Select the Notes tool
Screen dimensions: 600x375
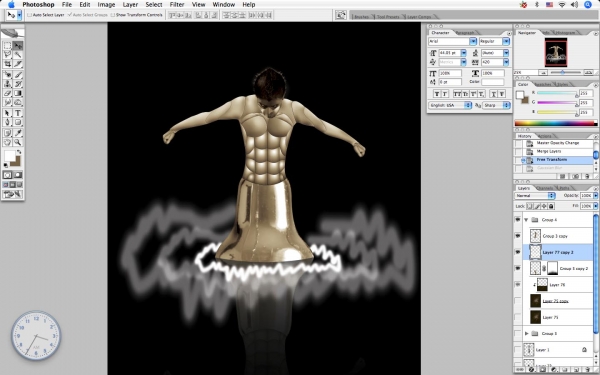point(7,133)
